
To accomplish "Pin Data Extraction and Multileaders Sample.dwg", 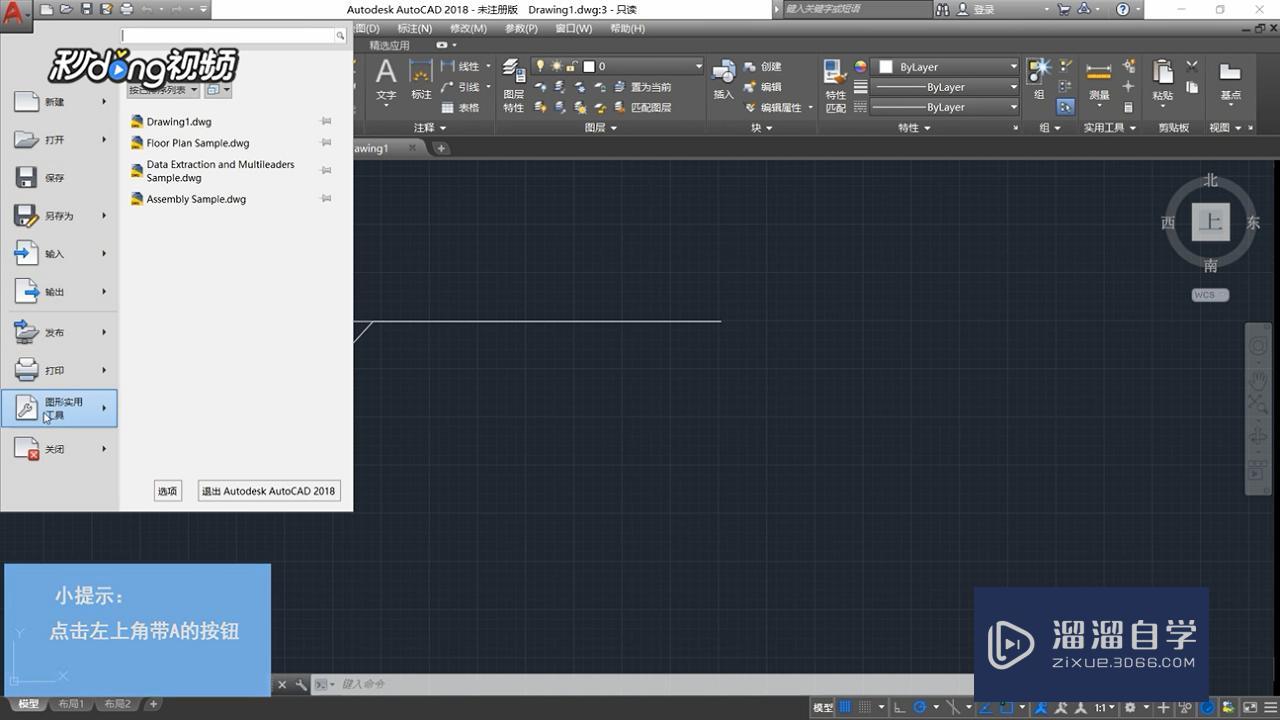I will (x=326, y=171).
